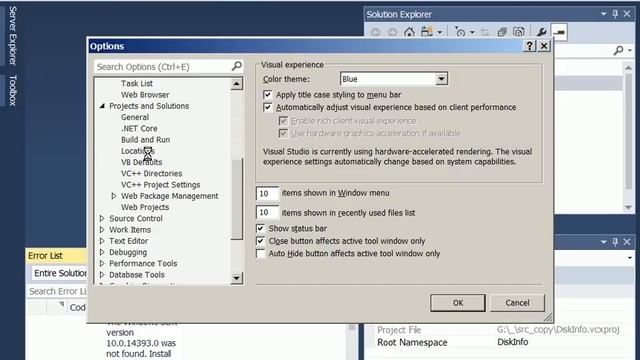Select Web Projects options page
The height and width of the screenshot is (360, 640).
145,207
